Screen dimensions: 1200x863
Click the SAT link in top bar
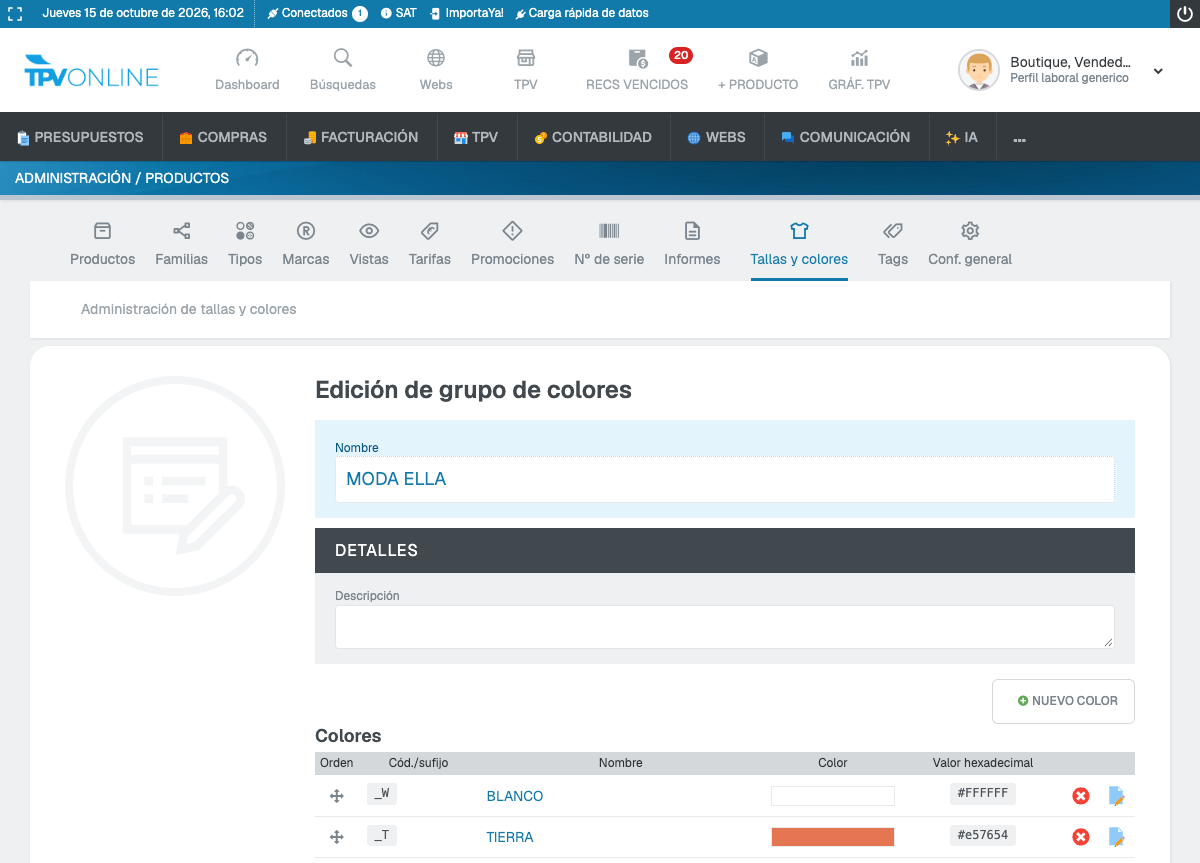click(x=399, y=14)
